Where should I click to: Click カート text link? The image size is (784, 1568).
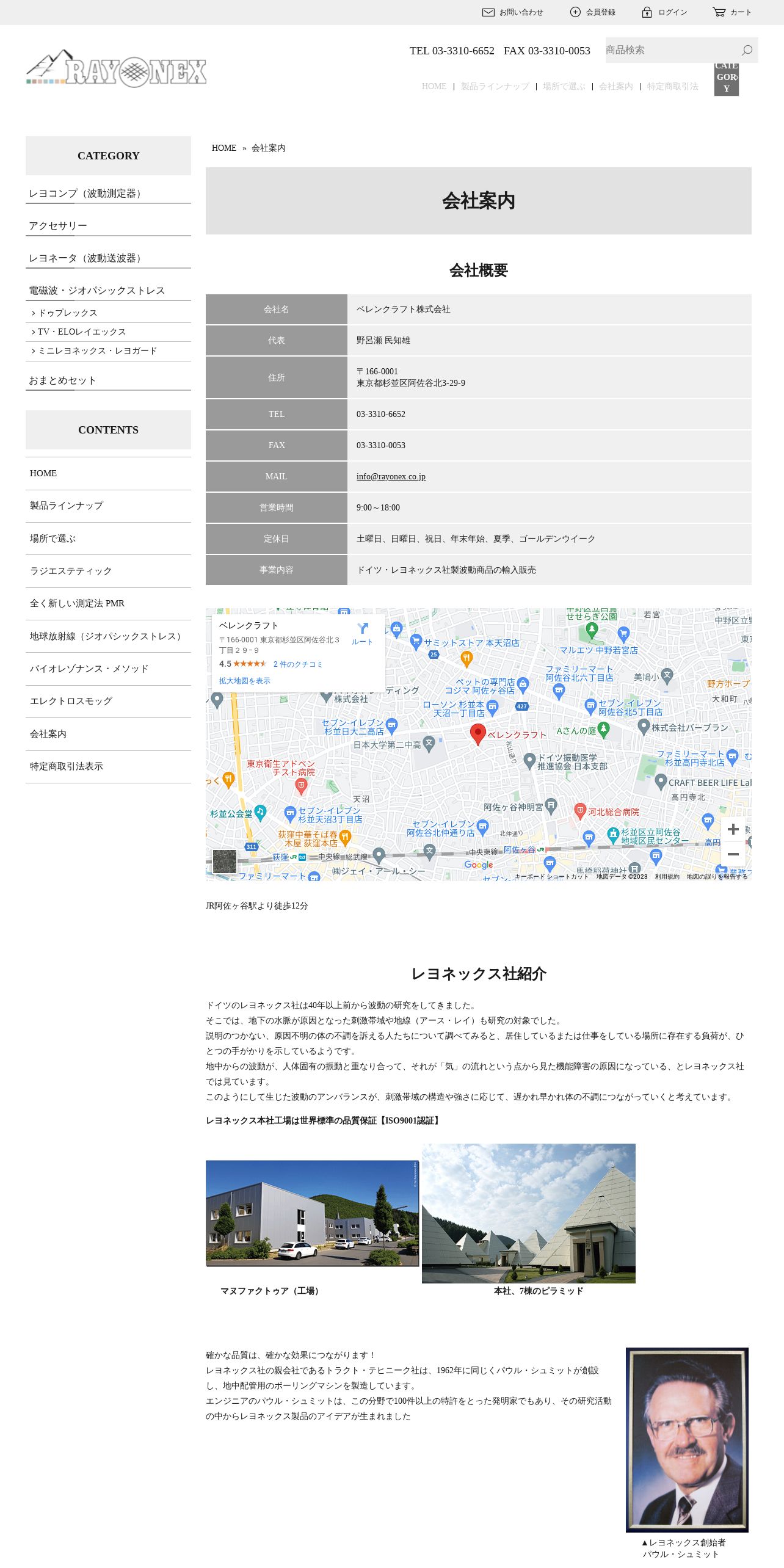pos(741,12)
